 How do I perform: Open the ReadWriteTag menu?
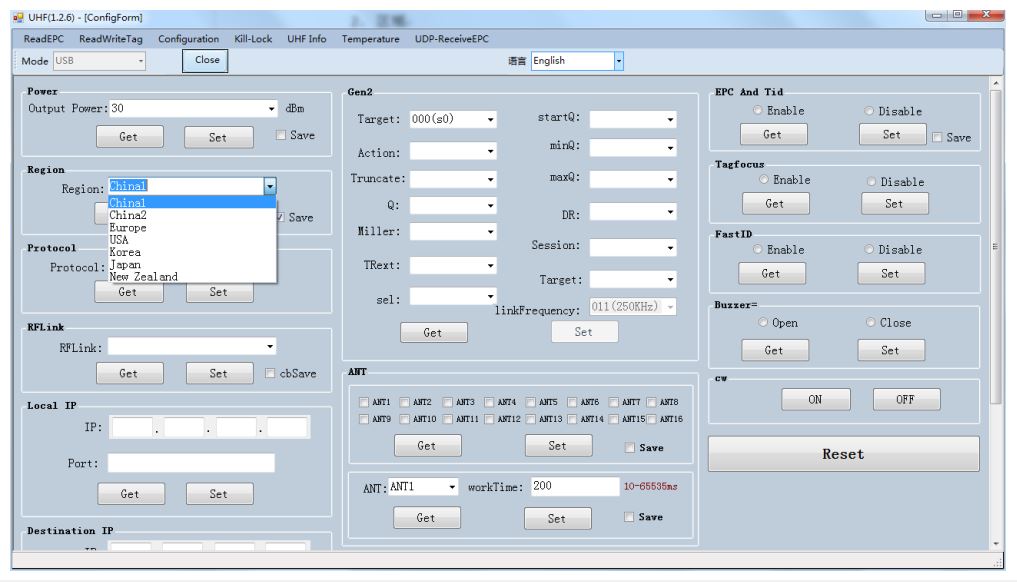click(x=110, y=39)
